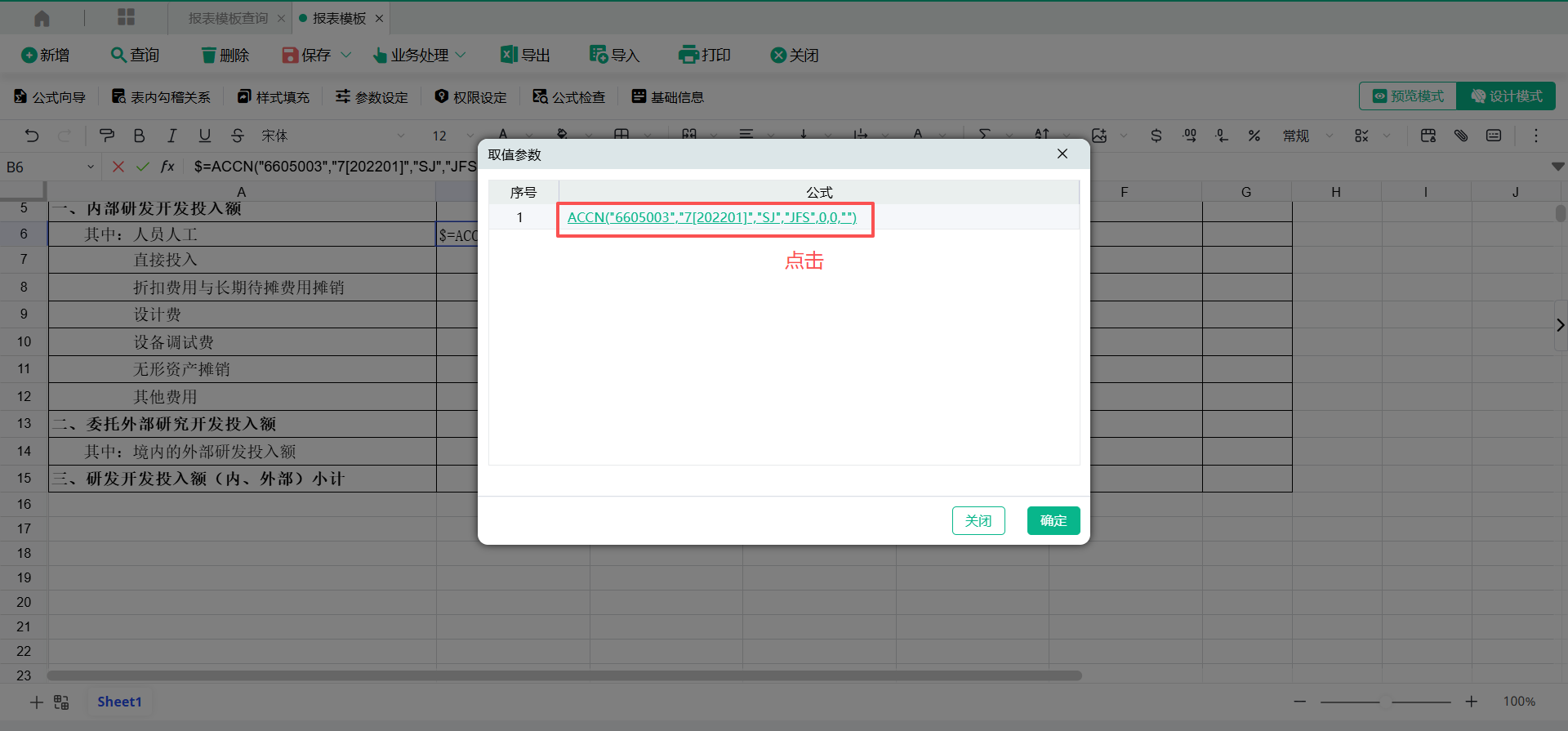Apply percent format icon

(x=1254, y=136)
